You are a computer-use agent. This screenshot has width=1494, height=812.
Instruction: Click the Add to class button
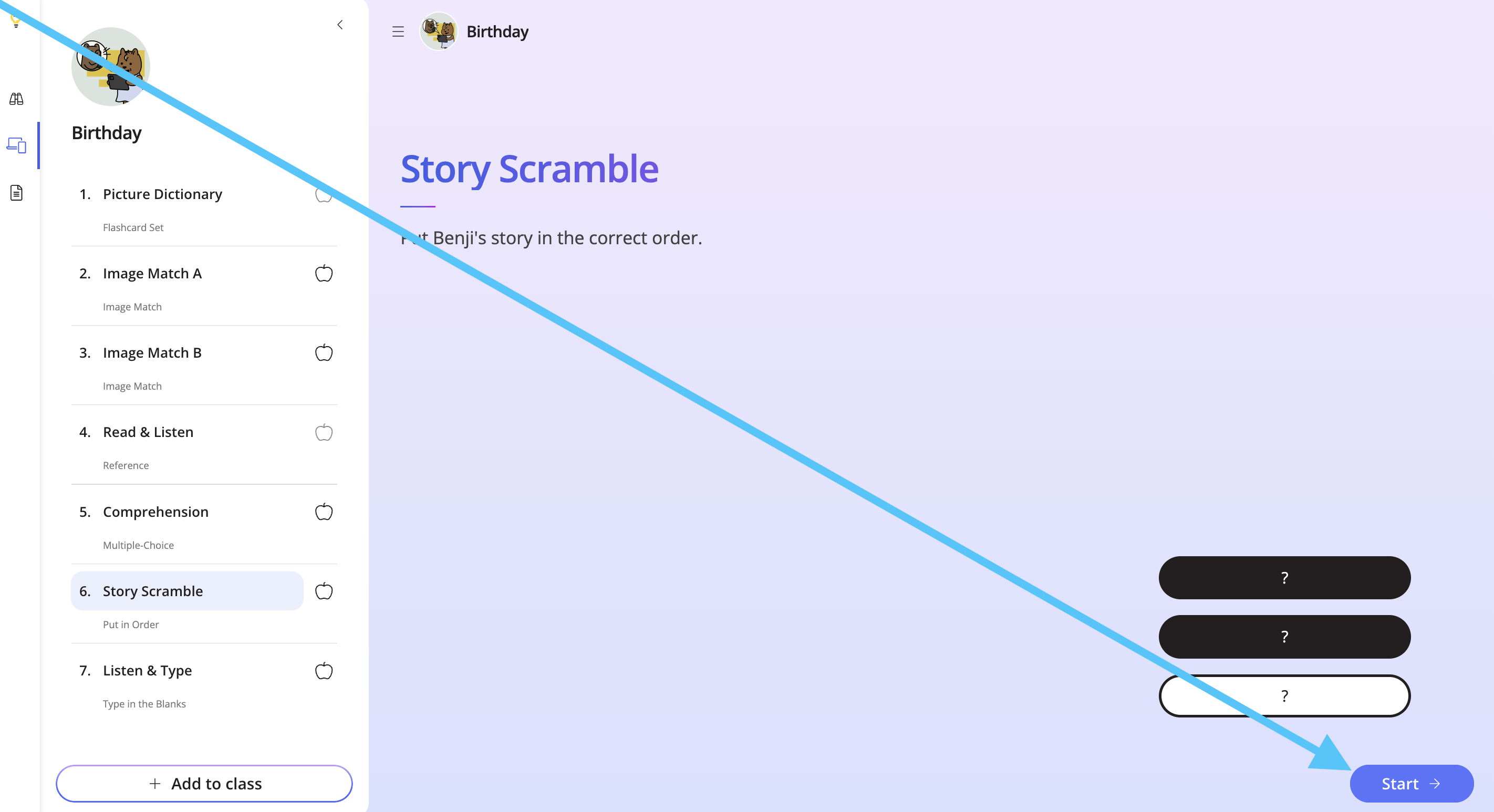[x=204, y=784]
